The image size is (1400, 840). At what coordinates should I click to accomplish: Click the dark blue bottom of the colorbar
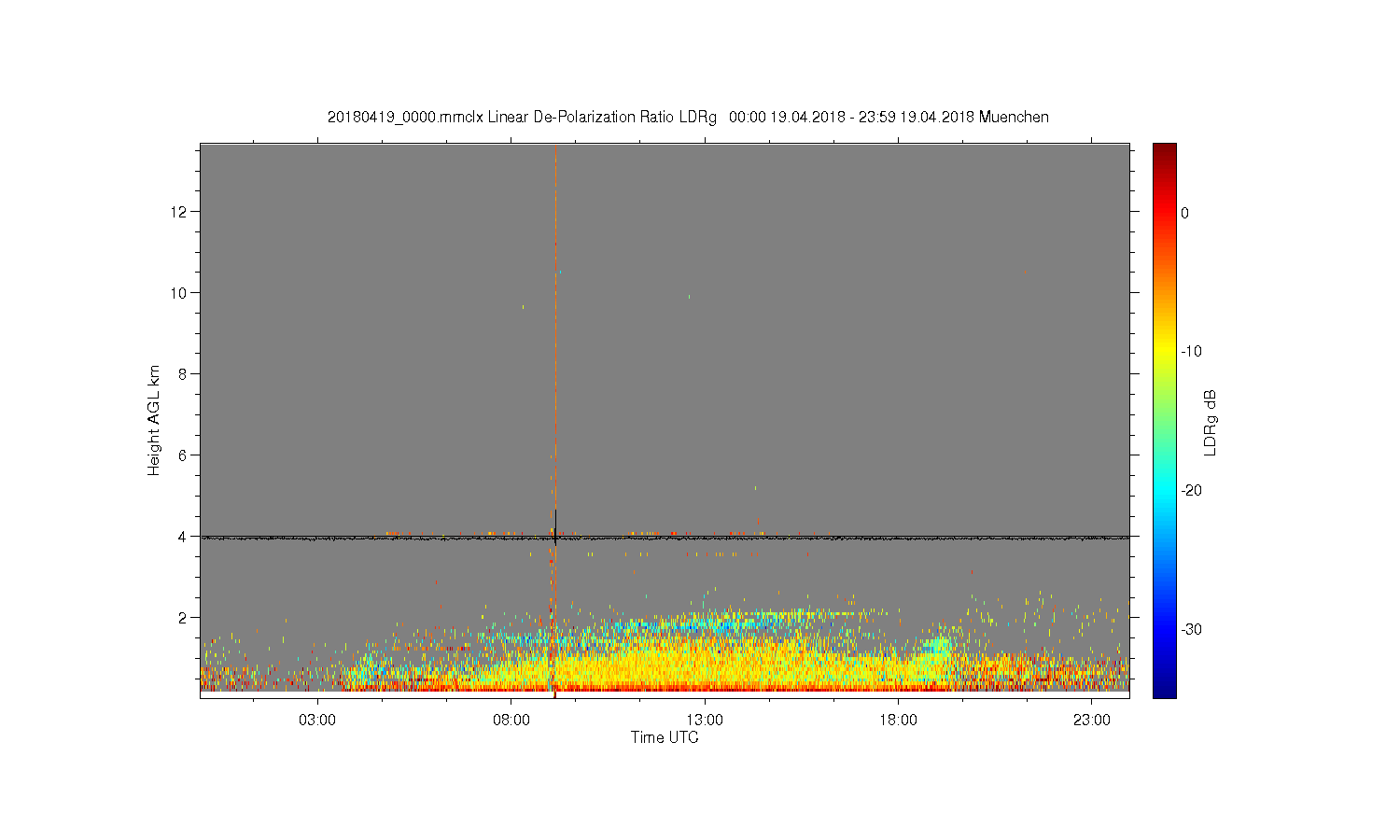point(1165,688)
